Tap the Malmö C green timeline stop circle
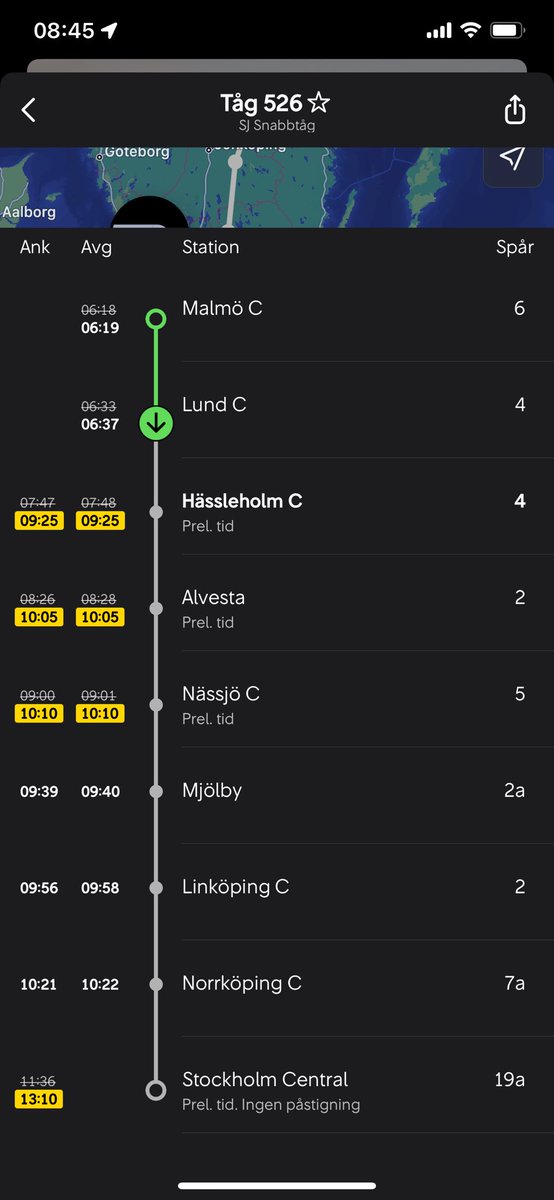Viewport: 554px width, 1200px height. pos(156,319)
